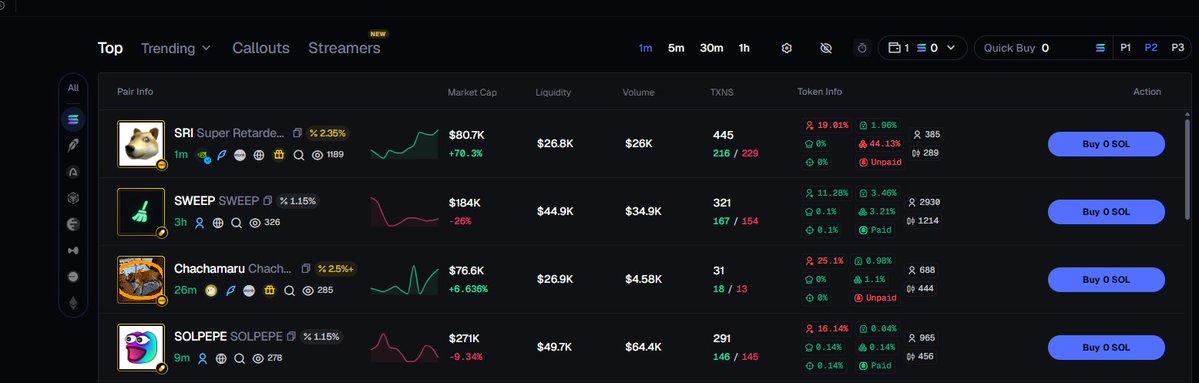This screenshot has height=383, width=1199.
Task: Click the stopwatch timer icon
Action: [x=863, y=48]
